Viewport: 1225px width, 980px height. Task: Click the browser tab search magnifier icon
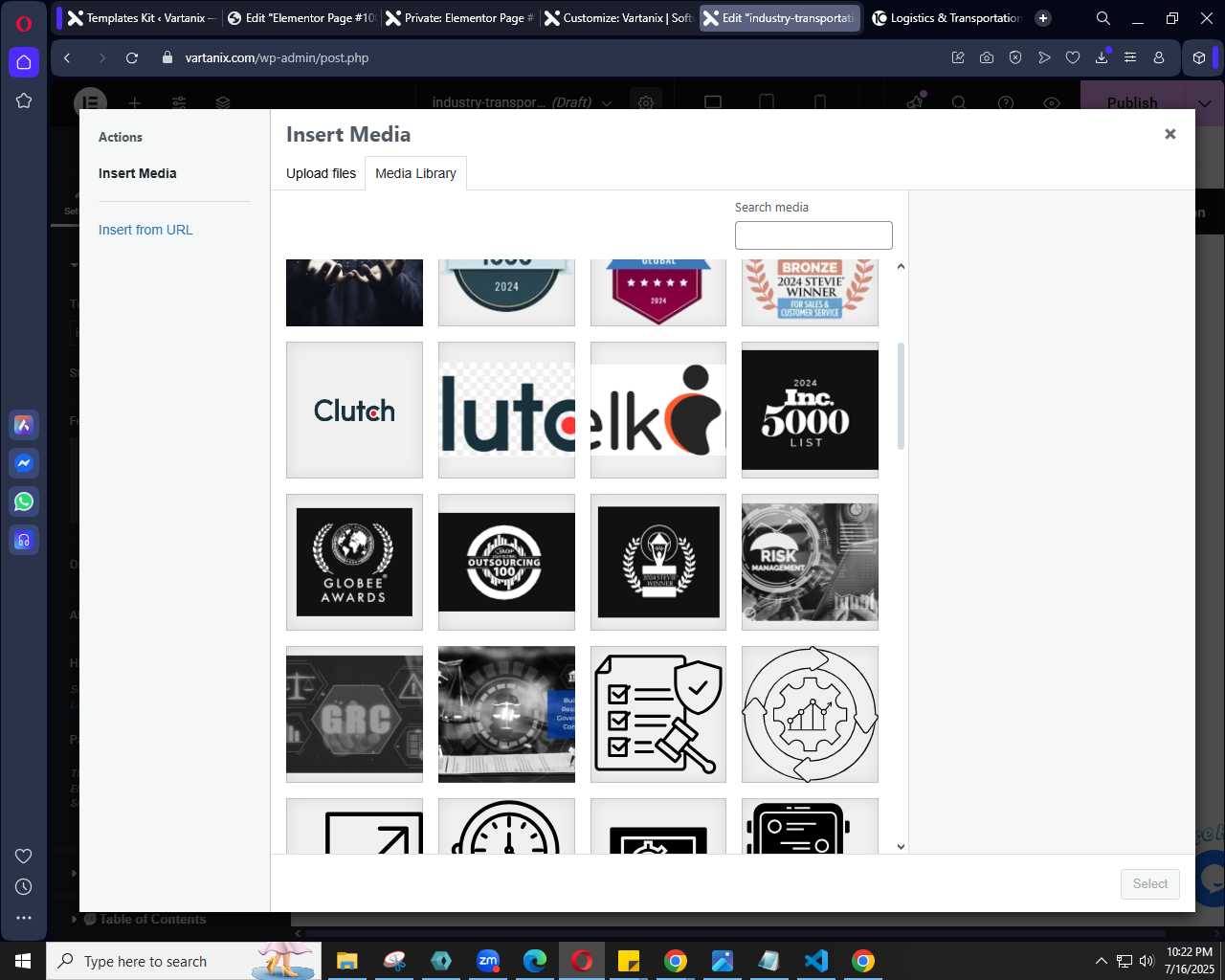point(1103,18)
